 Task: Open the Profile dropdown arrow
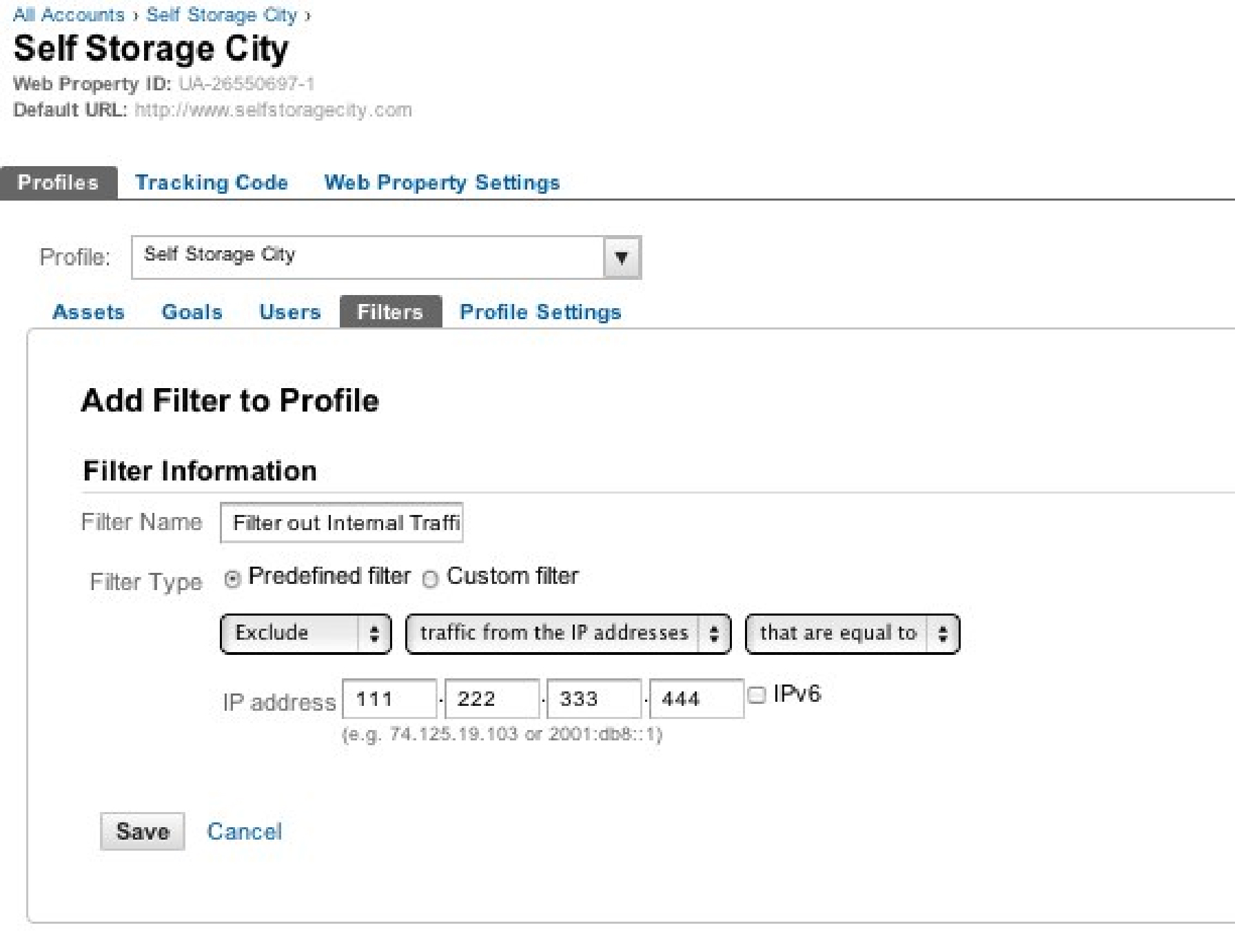click(622, 257)
